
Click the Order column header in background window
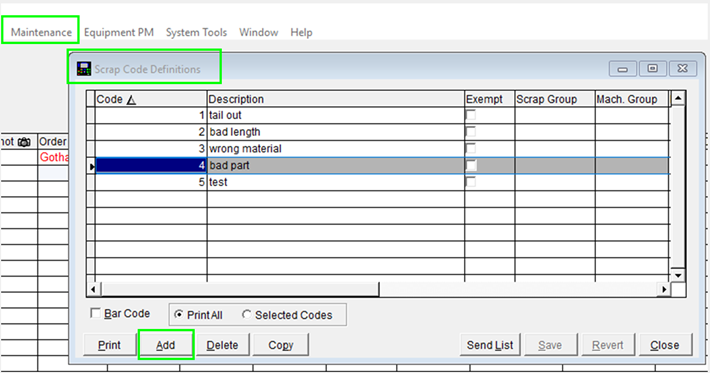(x=53, y=142)
